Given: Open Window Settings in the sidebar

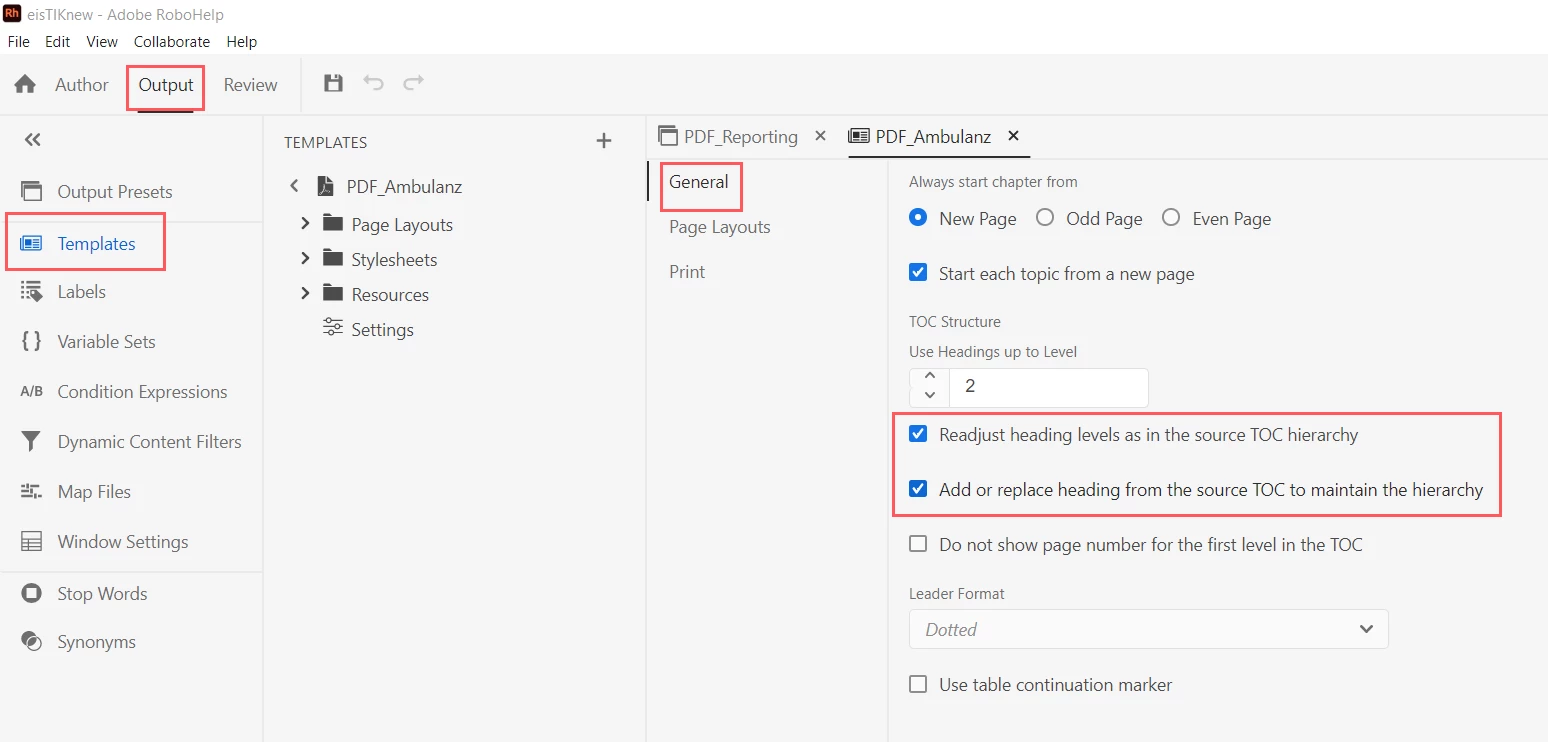Looking at the screenshot, I should pyautogui.click(x=123, y=542).
